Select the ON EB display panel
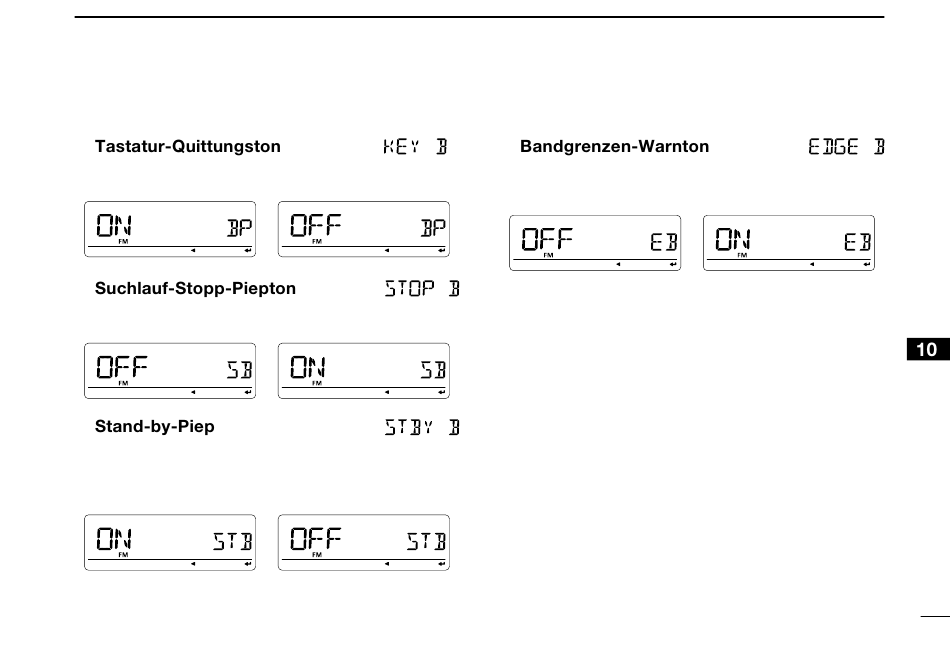This screenshot has height=671, width=950. [789, 243]
